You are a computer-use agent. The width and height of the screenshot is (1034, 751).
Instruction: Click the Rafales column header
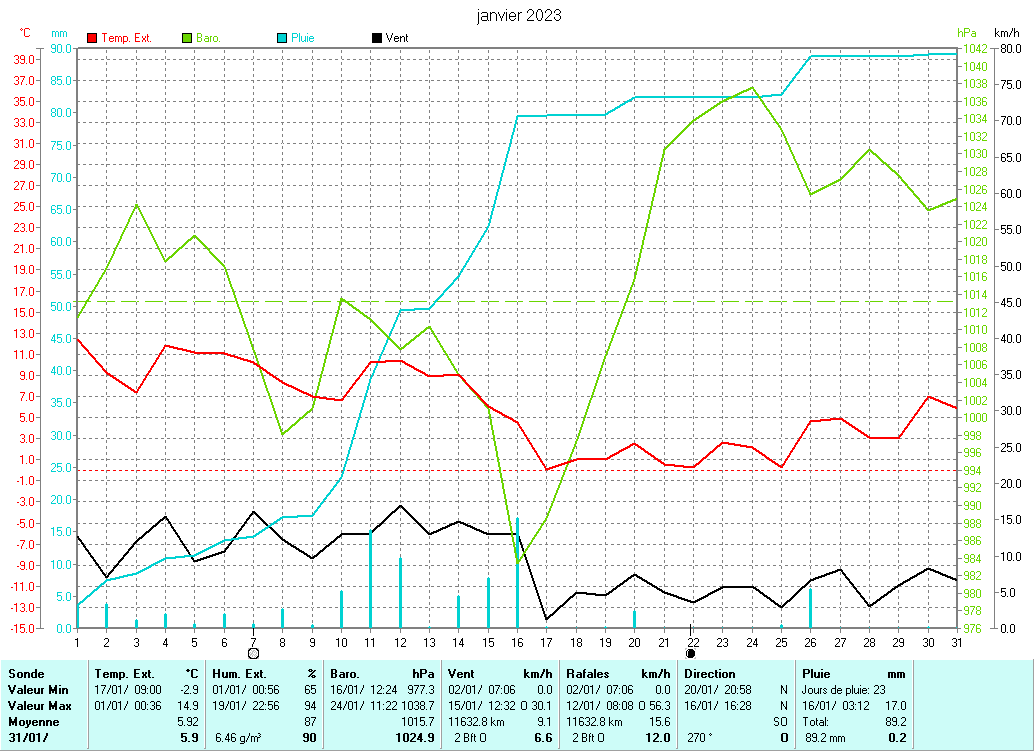(588, 674)
